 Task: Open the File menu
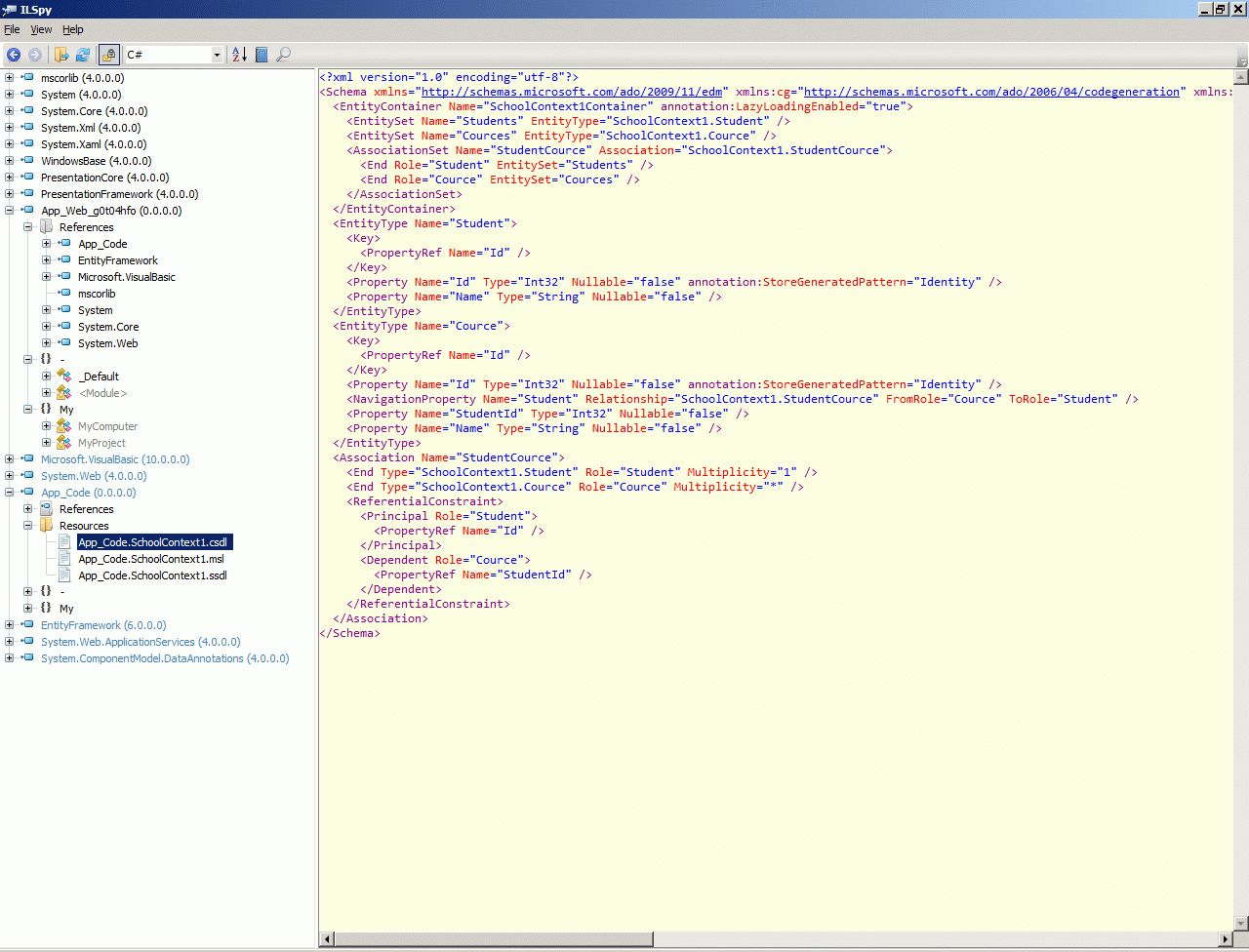click(x=12, y=29)
